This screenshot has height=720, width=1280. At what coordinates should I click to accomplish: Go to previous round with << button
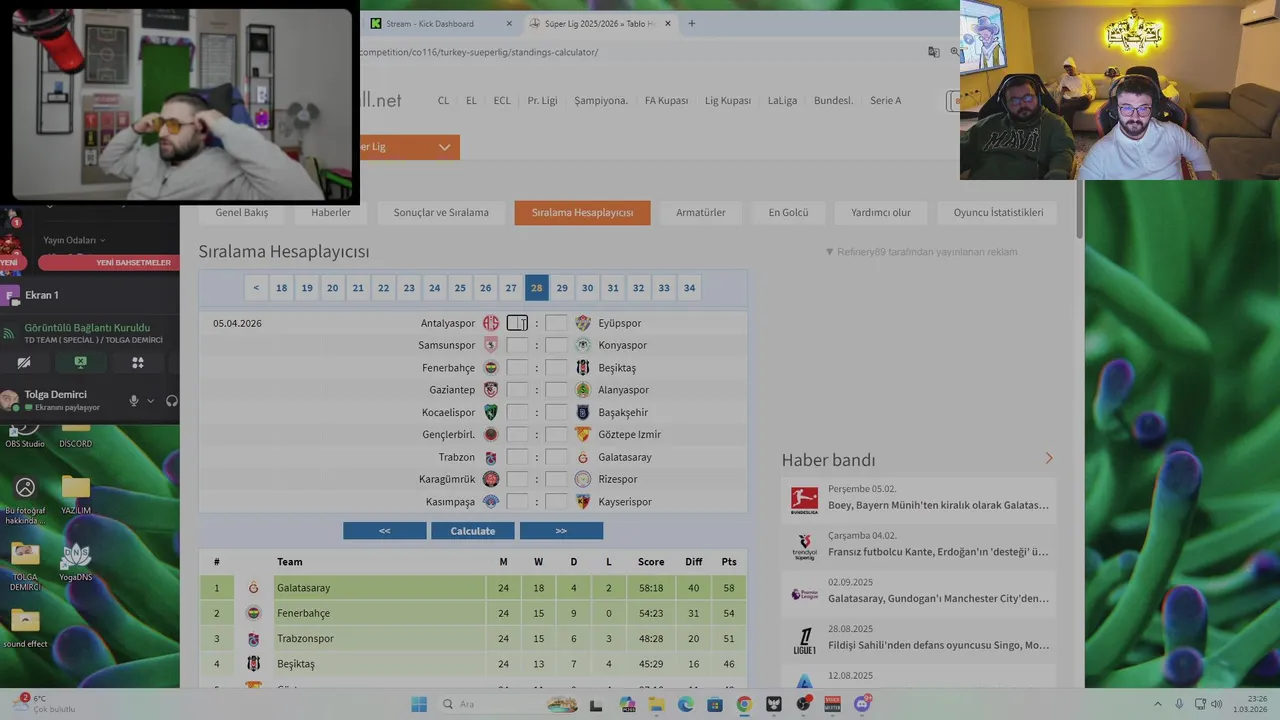(385, 531)
